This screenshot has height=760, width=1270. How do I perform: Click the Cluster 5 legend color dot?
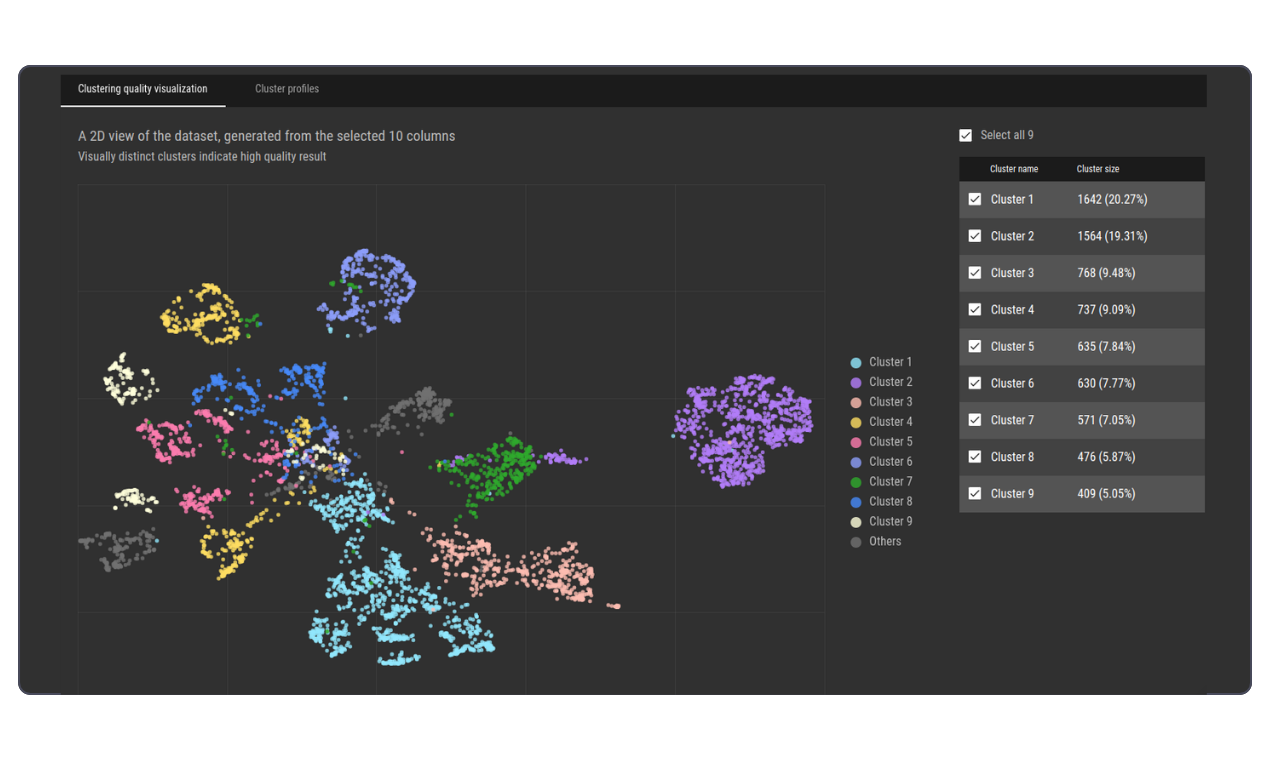(856, 442)
